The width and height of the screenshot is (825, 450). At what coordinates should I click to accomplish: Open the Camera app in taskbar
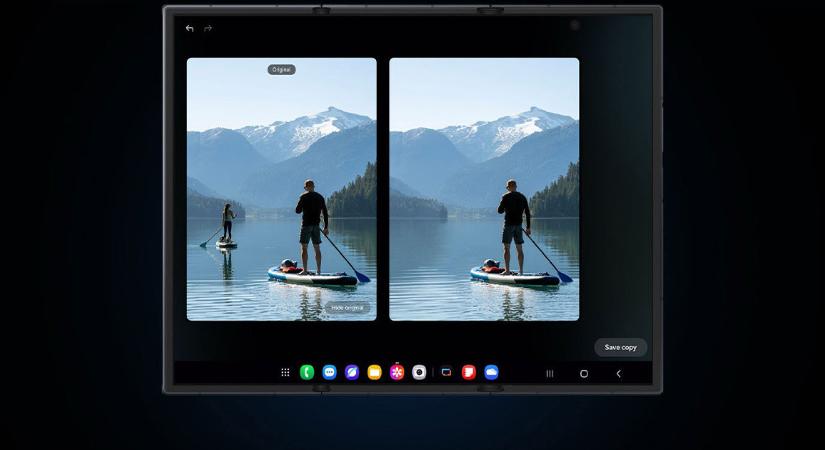[419, 373]
